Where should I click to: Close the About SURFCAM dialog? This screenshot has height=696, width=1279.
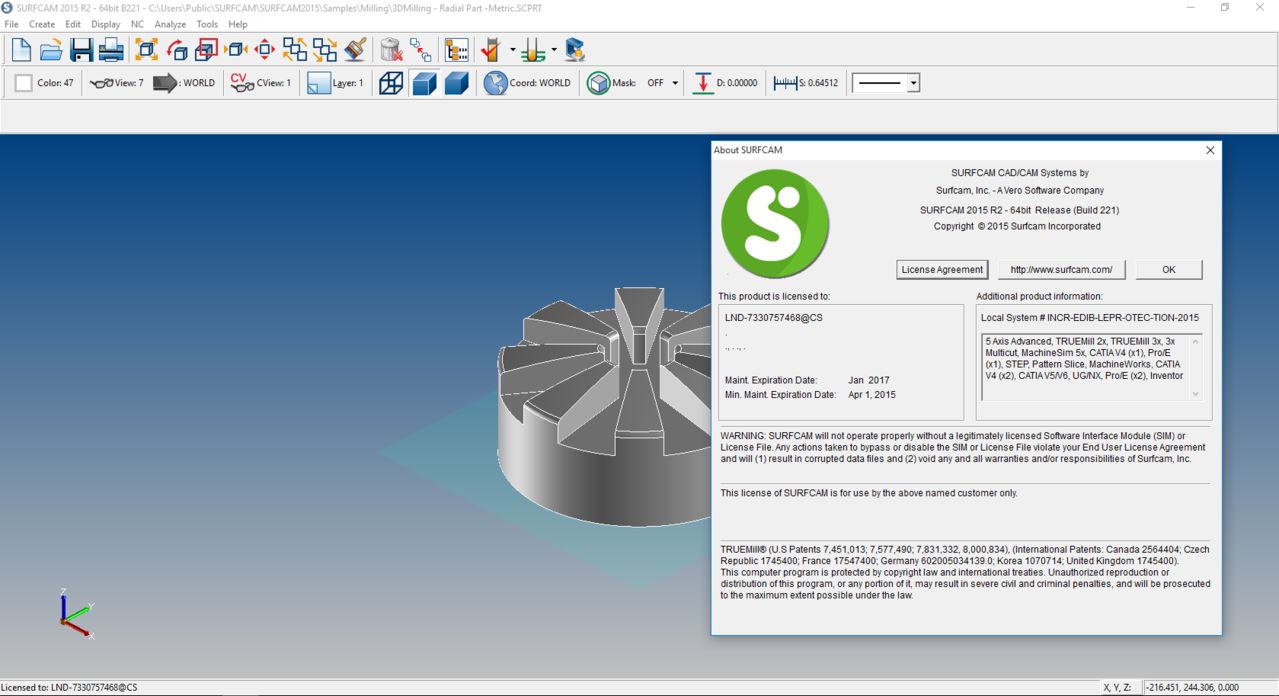(1210, 150)
